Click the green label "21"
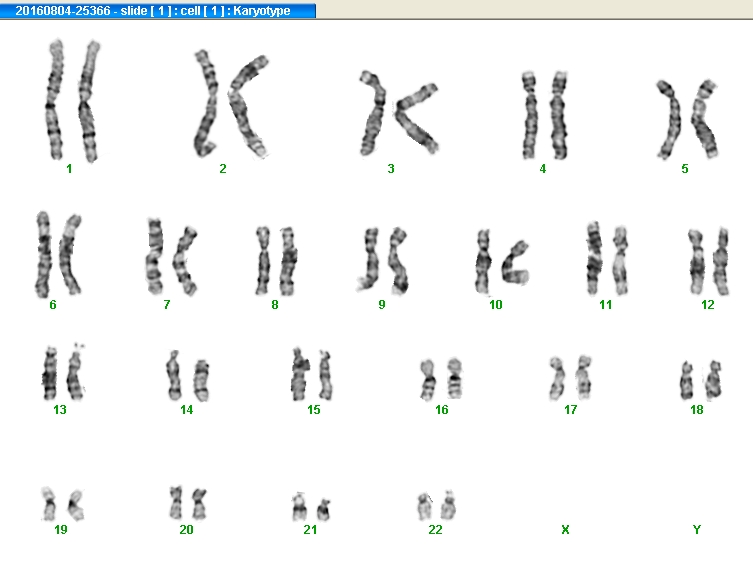 (310, 530)
